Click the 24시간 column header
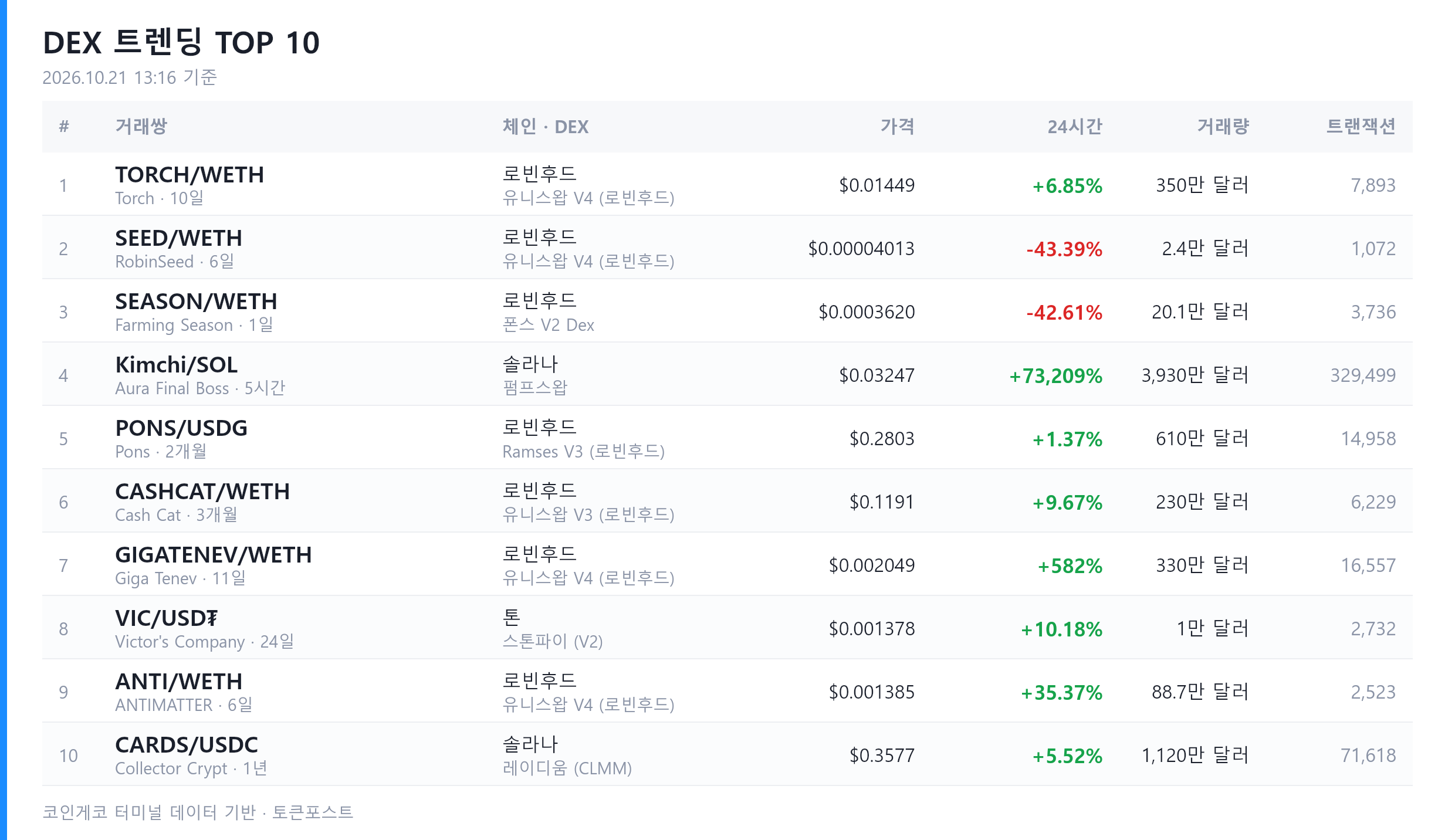The height and width of the screenshot is (840, 1455). click(x=1075, y=126)
